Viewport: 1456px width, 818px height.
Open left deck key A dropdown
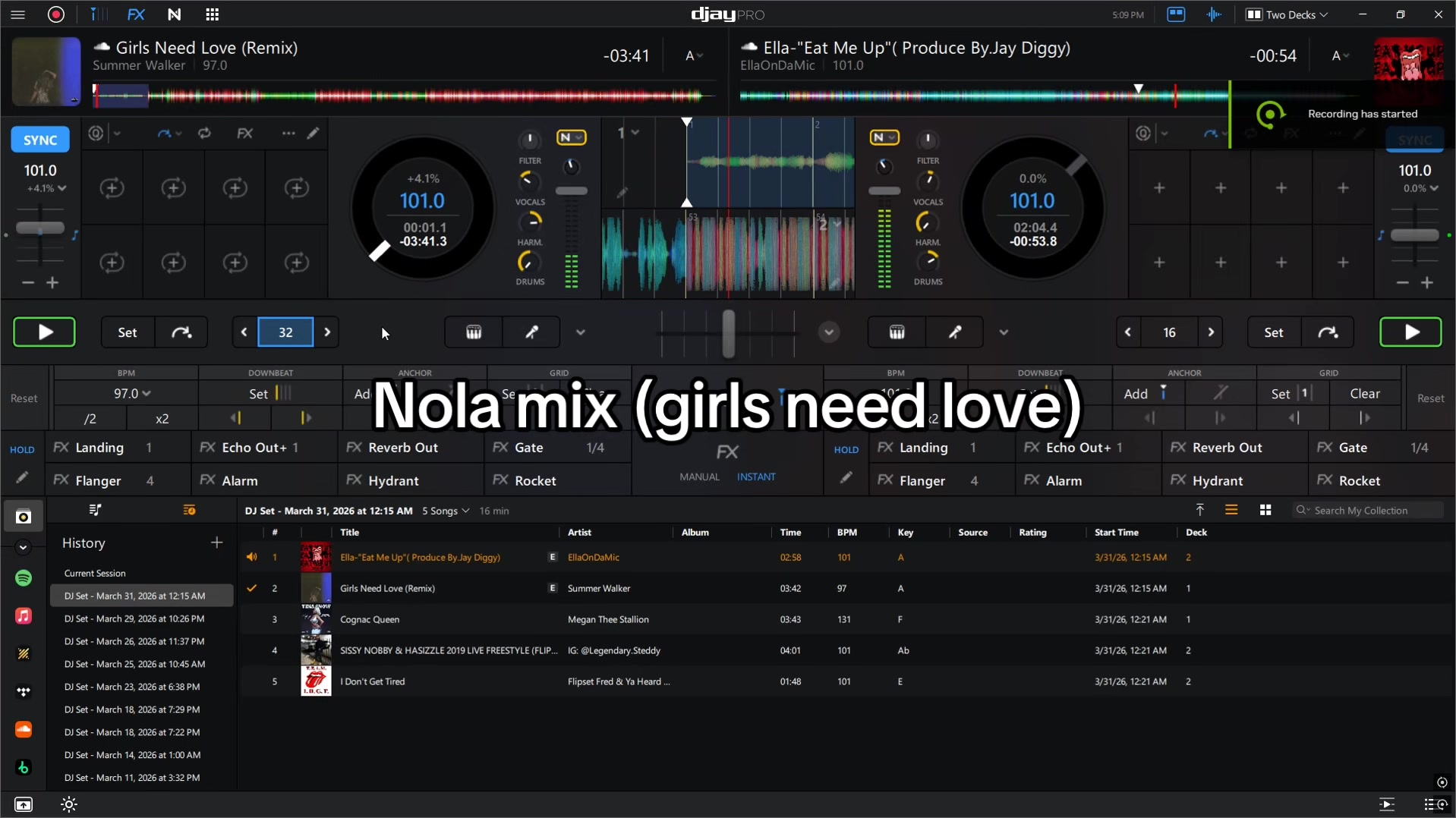point(694,56)
